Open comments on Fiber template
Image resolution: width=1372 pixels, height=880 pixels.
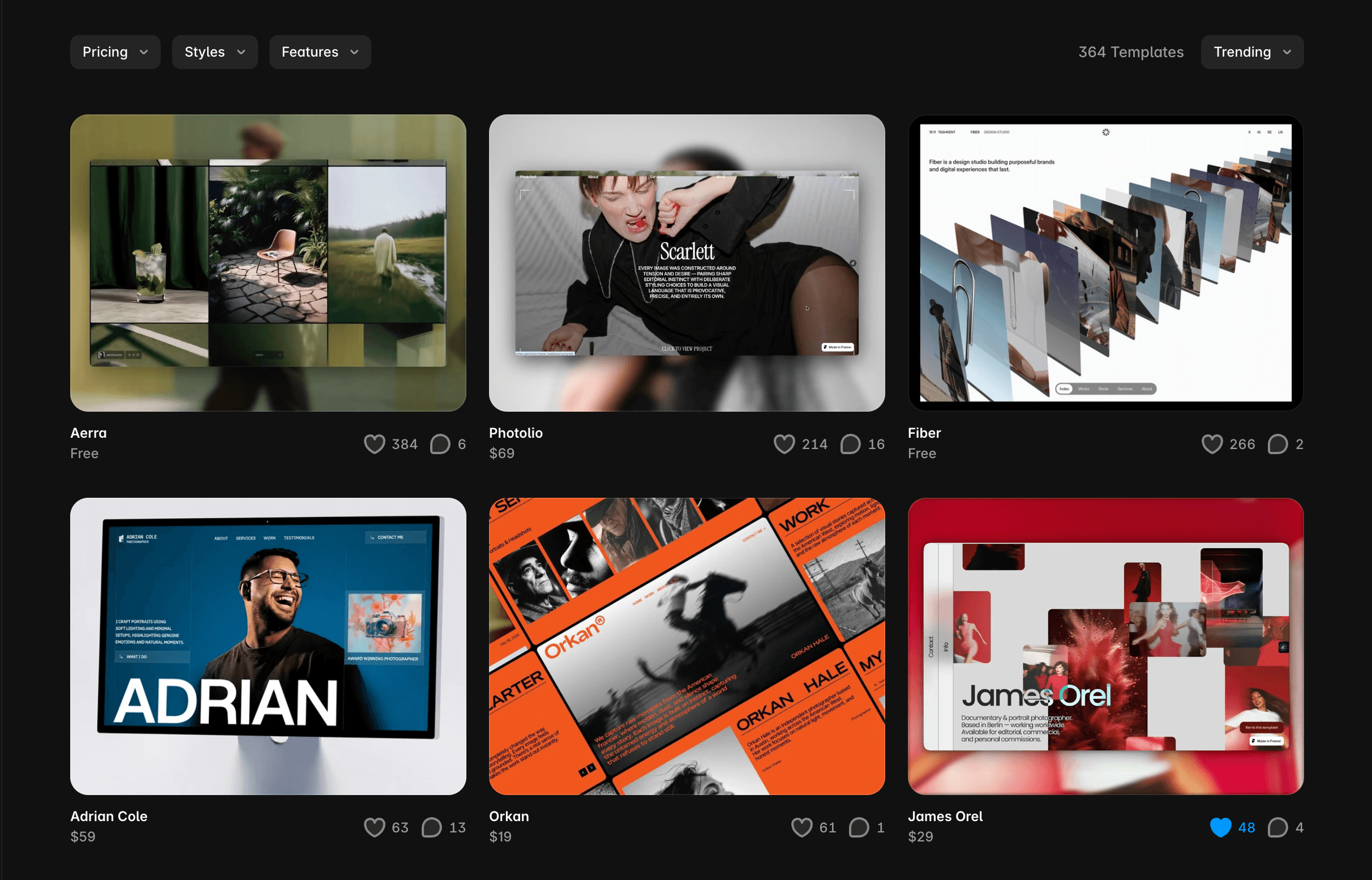[1277, 444]
